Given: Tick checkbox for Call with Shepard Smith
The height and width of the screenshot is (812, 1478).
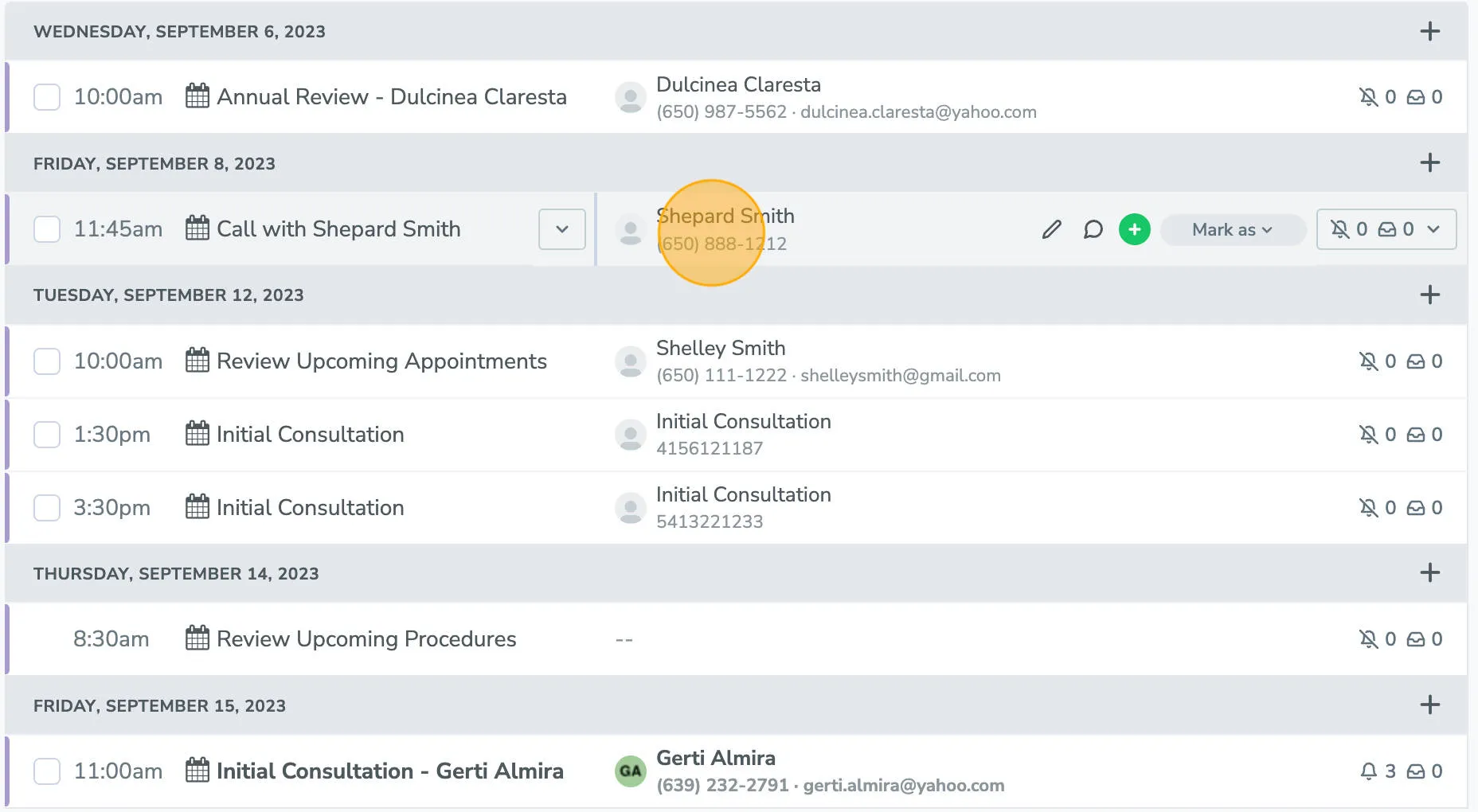Looking at the screenshot, I should coord(47,229).
